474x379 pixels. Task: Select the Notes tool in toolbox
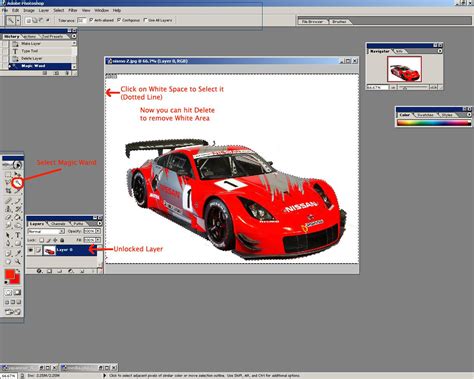[8, 253]
